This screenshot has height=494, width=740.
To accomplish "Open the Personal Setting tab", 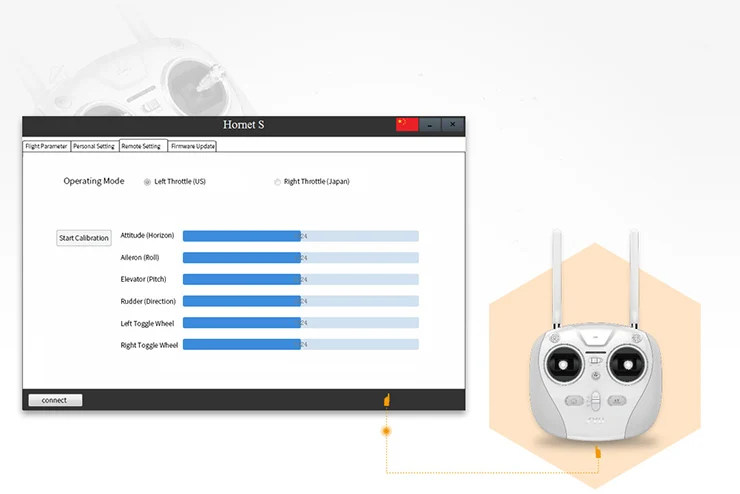I will point(94,146).
